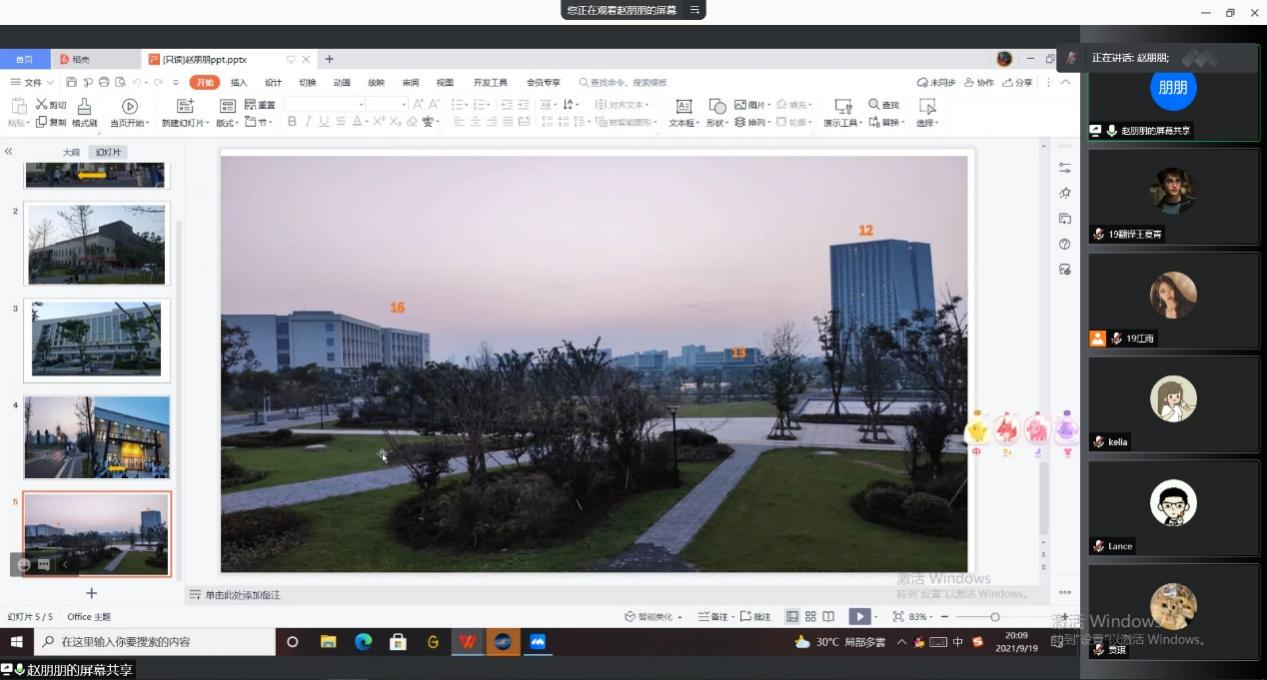Open the font name dropdown
1267x680 pixels.
coord(360,105)
